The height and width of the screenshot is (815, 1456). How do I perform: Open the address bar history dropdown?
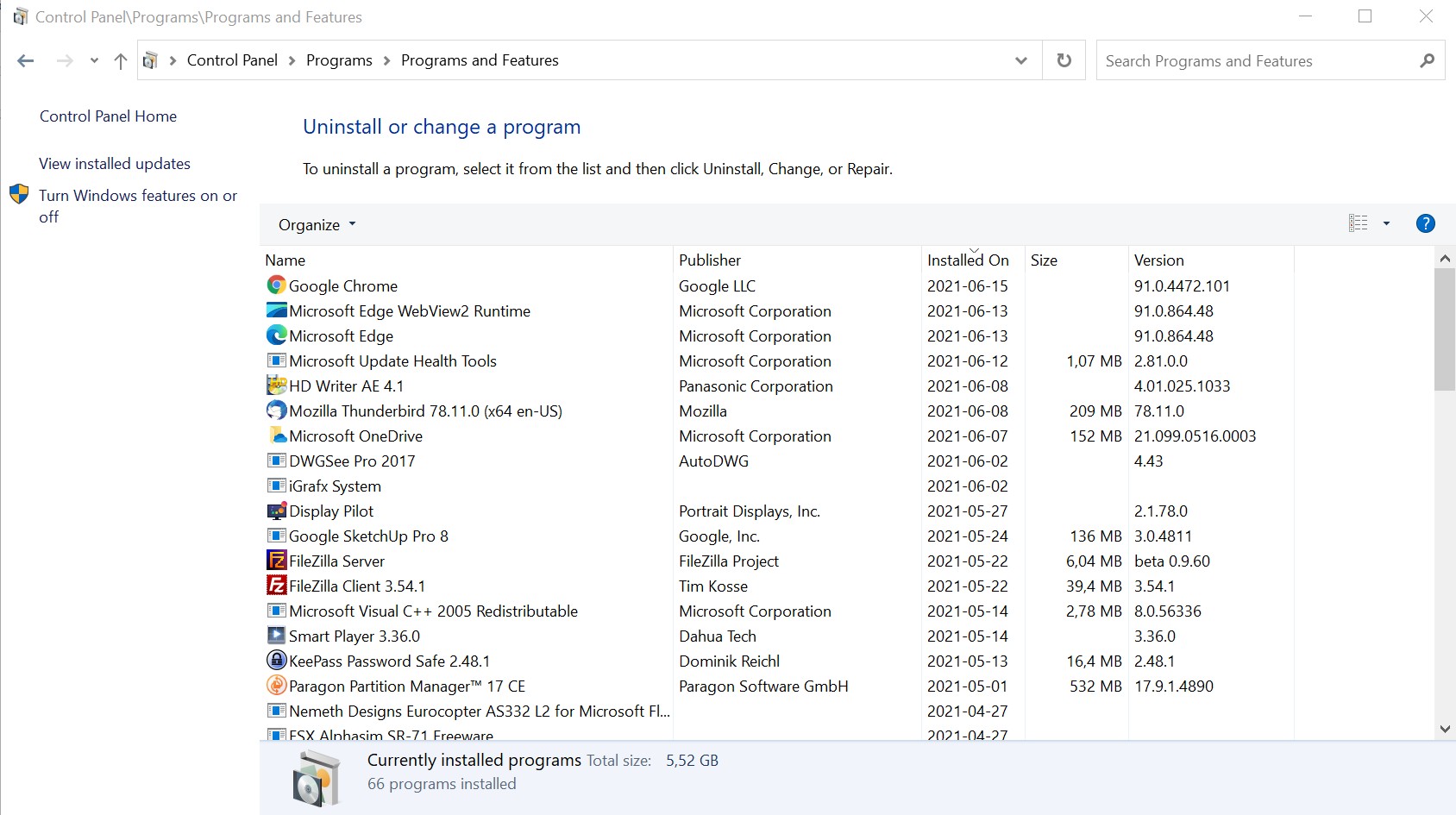[1020, 60]
